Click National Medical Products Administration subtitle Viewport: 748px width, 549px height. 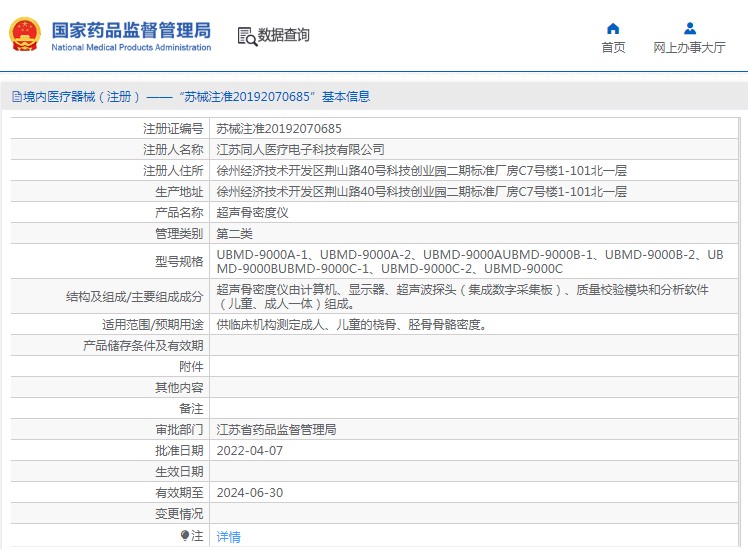pos(131,47)
